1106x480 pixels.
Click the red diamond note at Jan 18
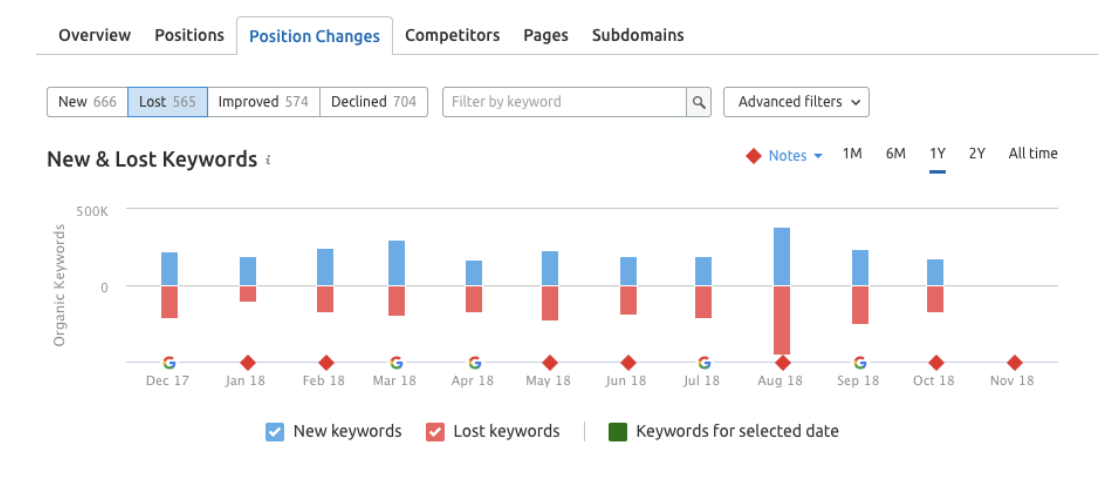coord(248,363)
